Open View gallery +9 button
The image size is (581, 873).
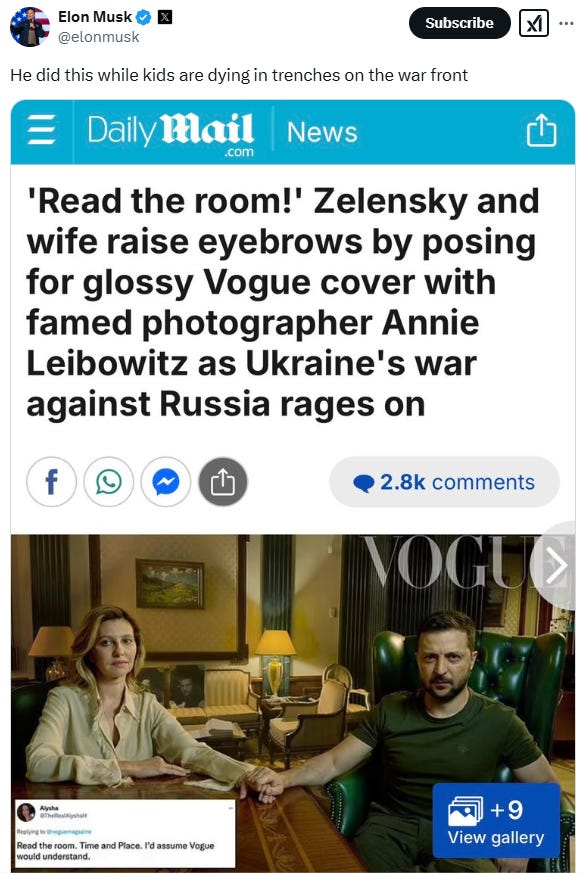496,821
